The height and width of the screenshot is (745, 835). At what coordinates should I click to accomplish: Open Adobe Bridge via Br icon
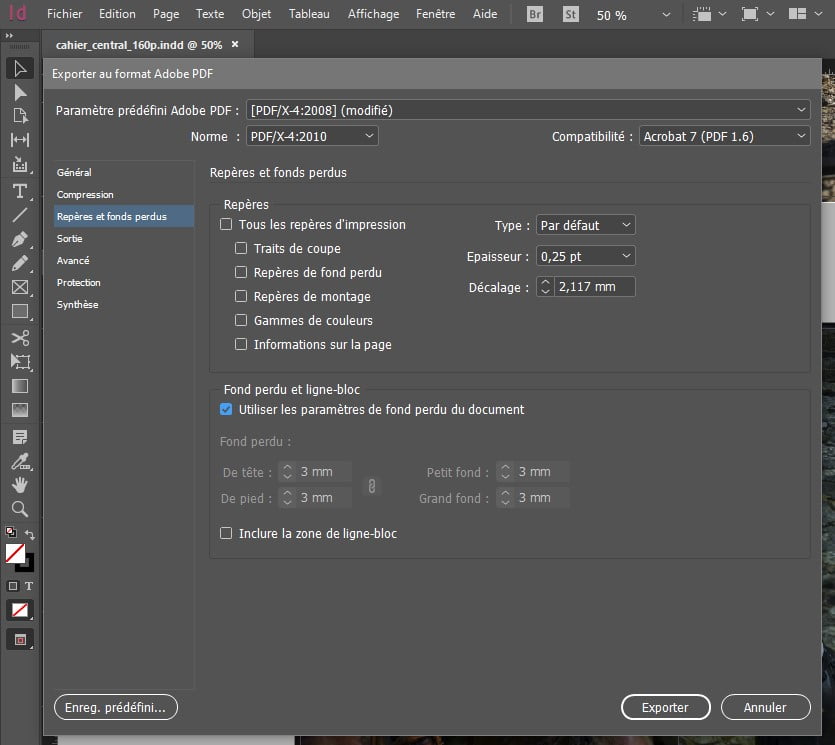point(536,15)
